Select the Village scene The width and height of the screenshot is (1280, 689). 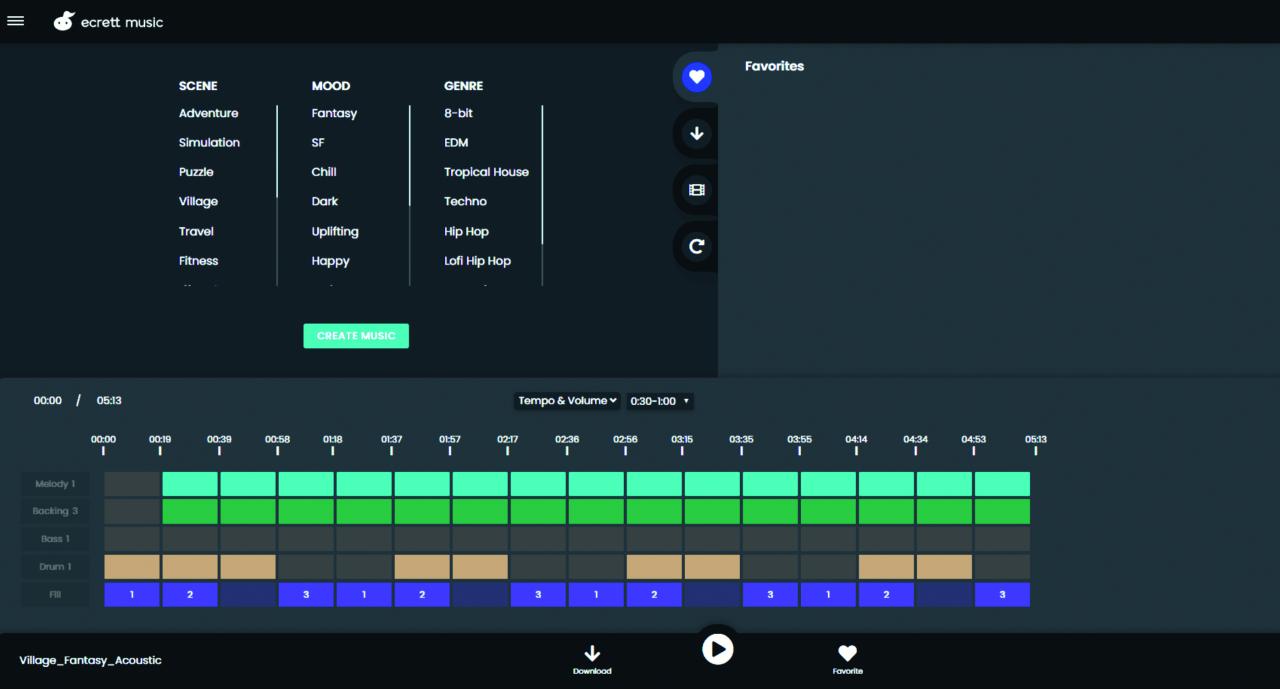(198, 201)
